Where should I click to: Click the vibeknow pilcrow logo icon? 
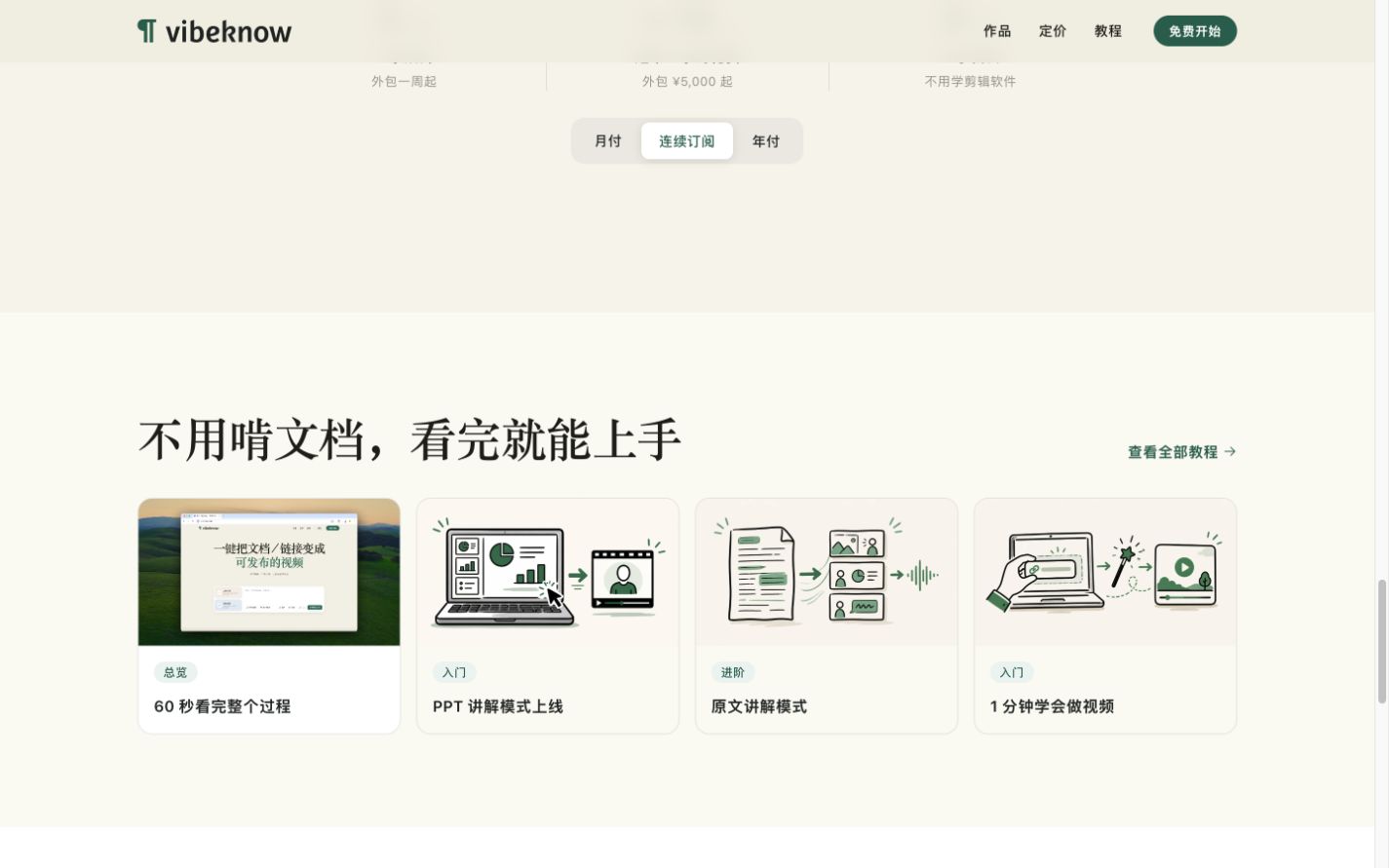(146, 31)
